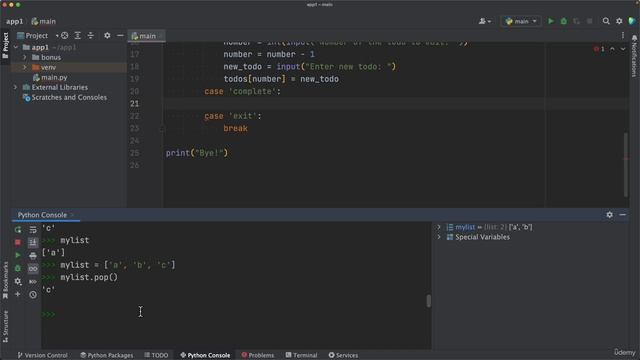The image size is (640, 360).
Task: Click the Python Console panel tab title
Action: pos(42,215)
